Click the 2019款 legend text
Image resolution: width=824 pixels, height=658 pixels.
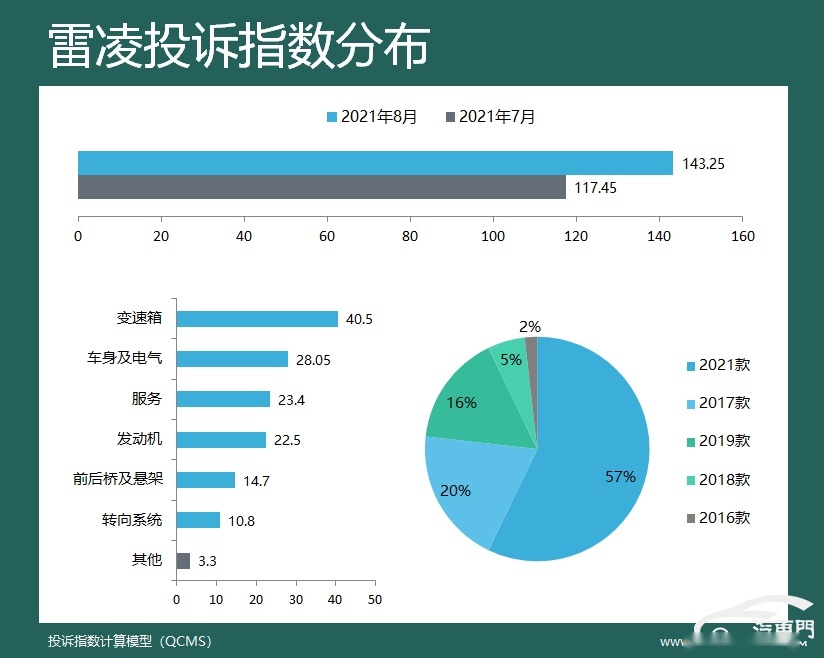[725, 441]
